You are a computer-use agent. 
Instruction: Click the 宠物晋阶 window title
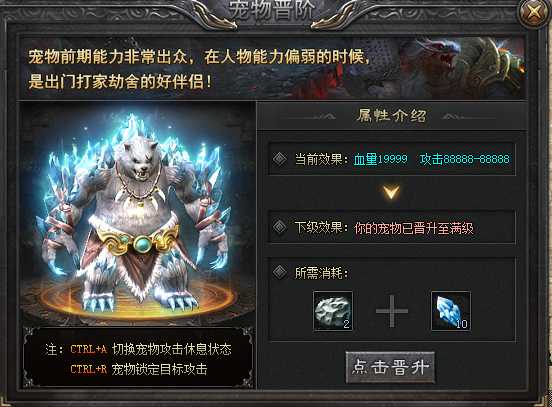[x=271, y=10]
